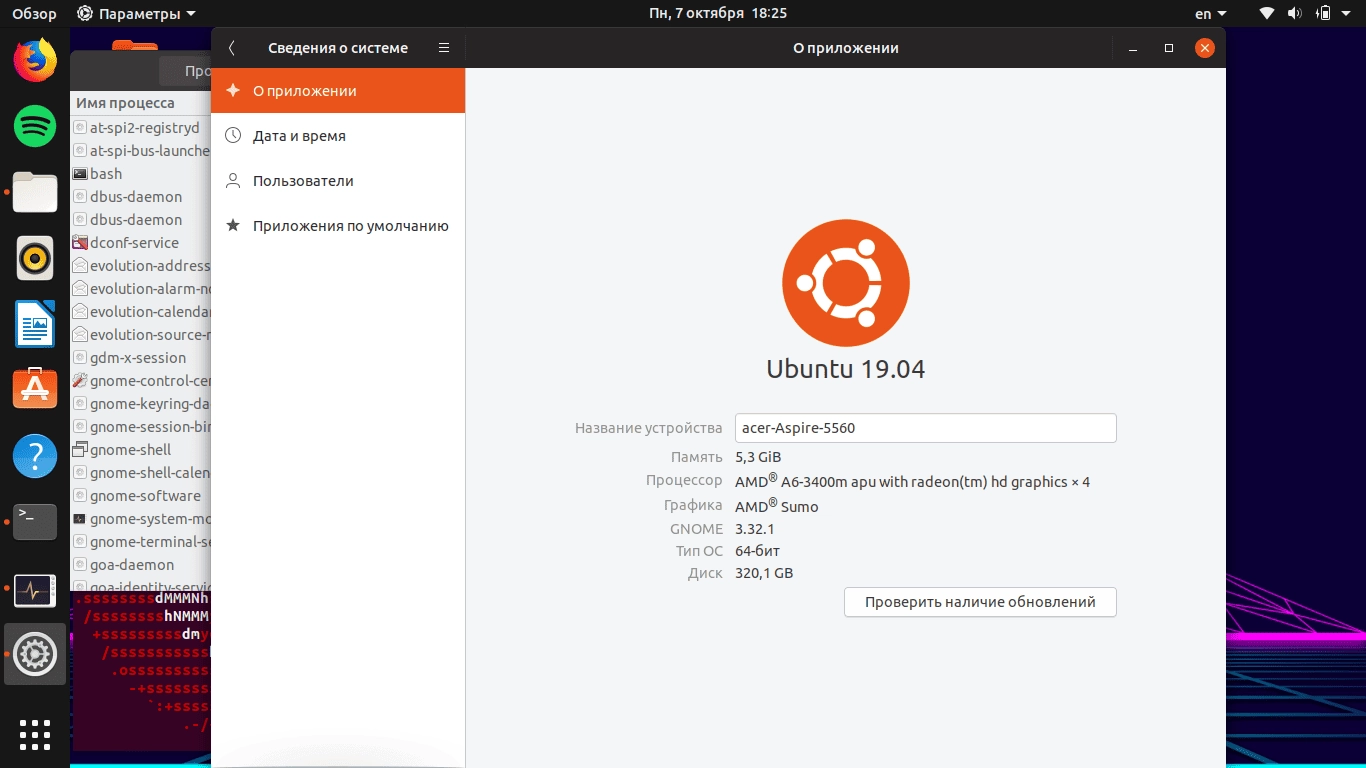Go back with the header arrow

(x=231, y=48)
